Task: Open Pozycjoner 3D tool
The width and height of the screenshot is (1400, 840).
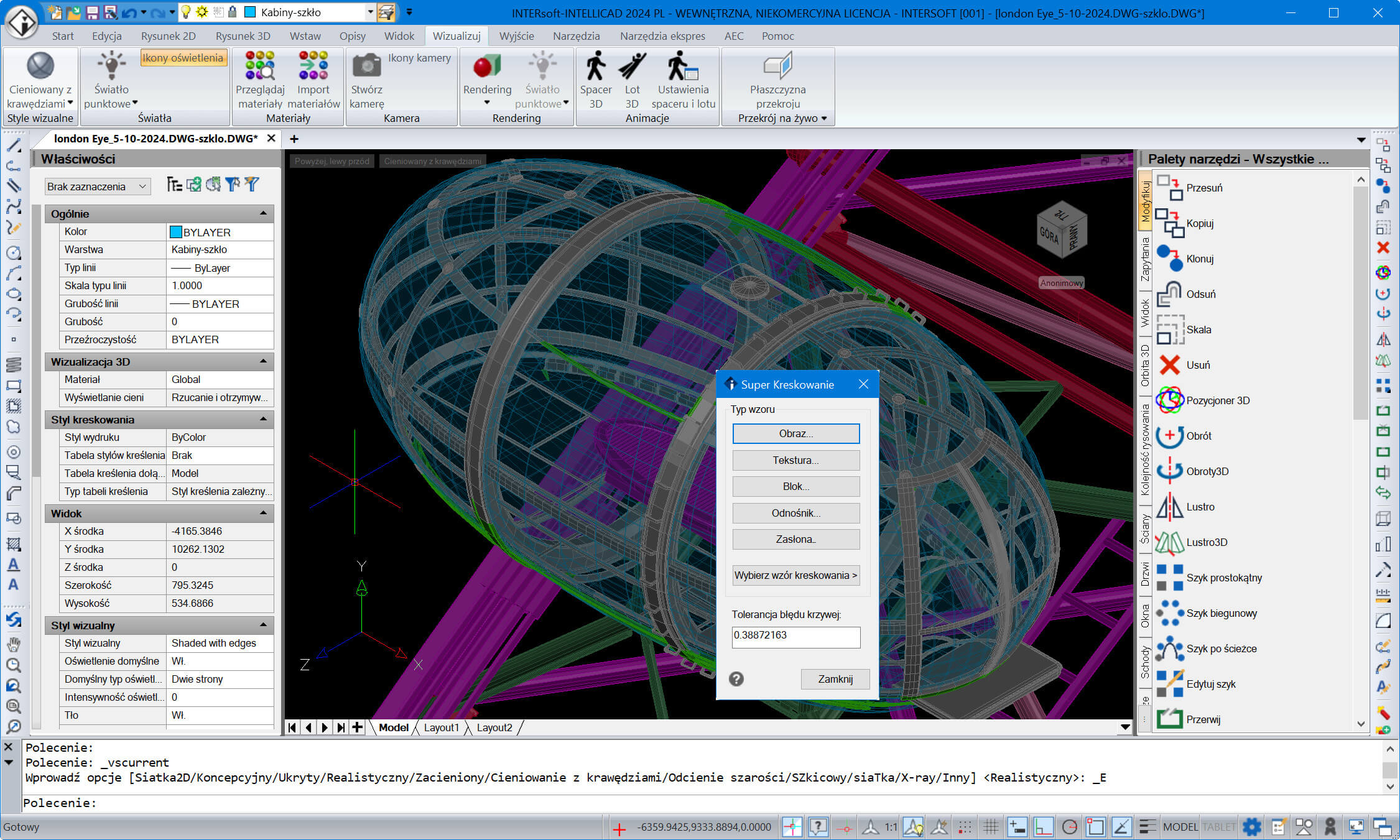Action: point(1203,400)
